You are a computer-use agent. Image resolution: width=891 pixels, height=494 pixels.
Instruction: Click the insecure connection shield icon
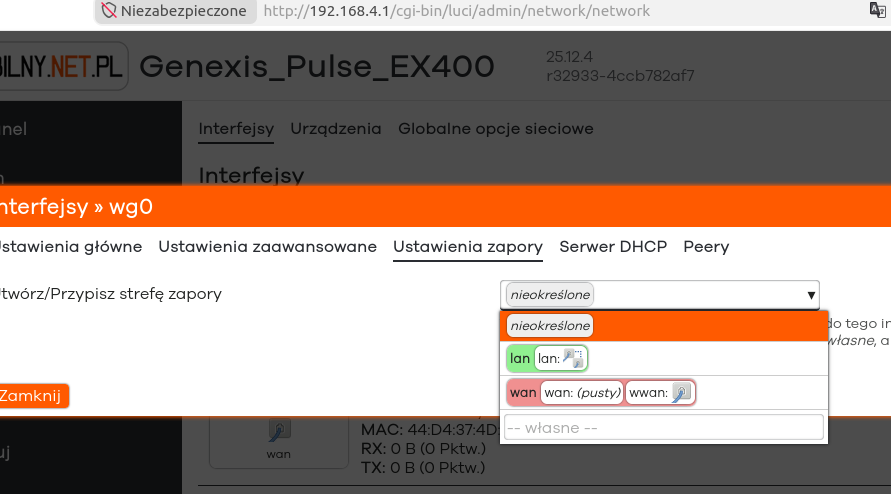click(x=109, y=10)
